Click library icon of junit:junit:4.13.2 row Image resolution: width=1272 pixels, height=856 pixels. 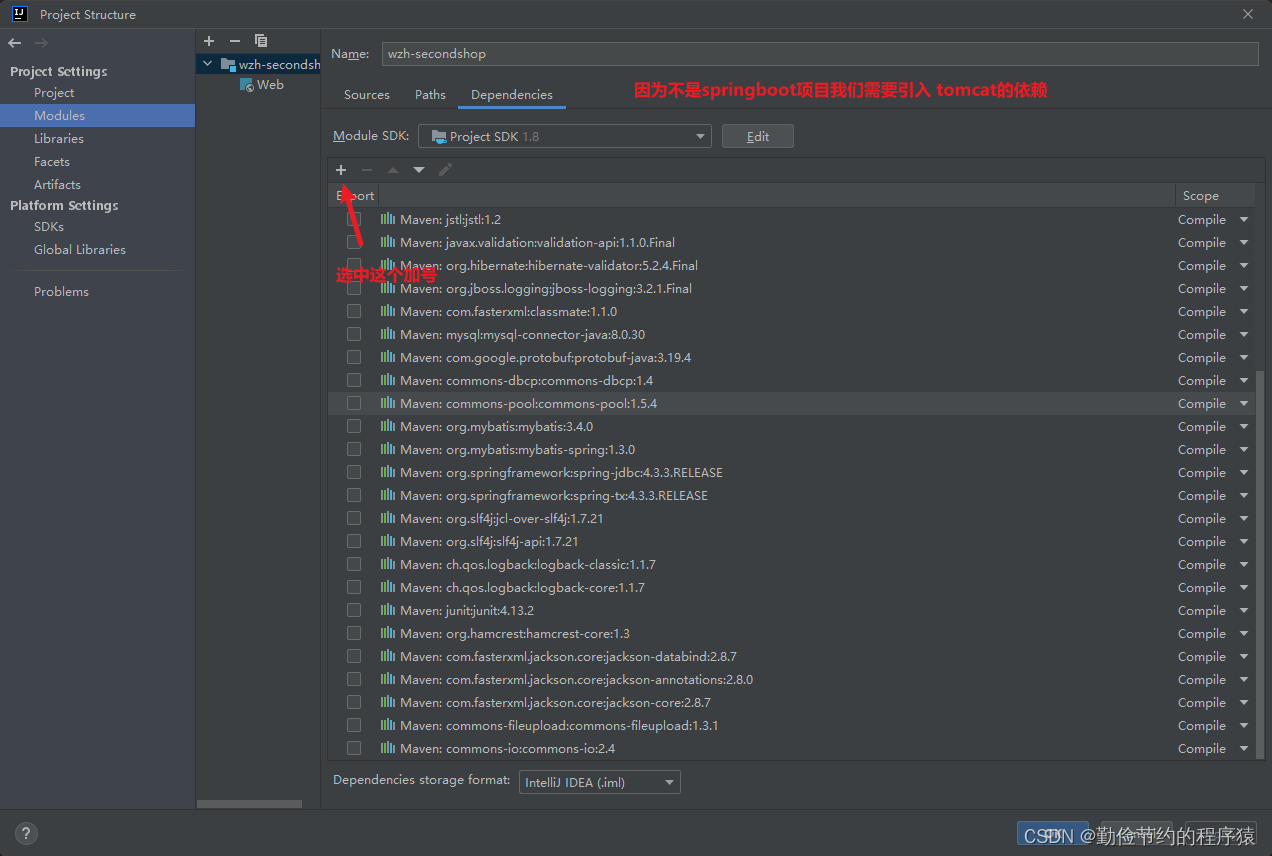388,610
